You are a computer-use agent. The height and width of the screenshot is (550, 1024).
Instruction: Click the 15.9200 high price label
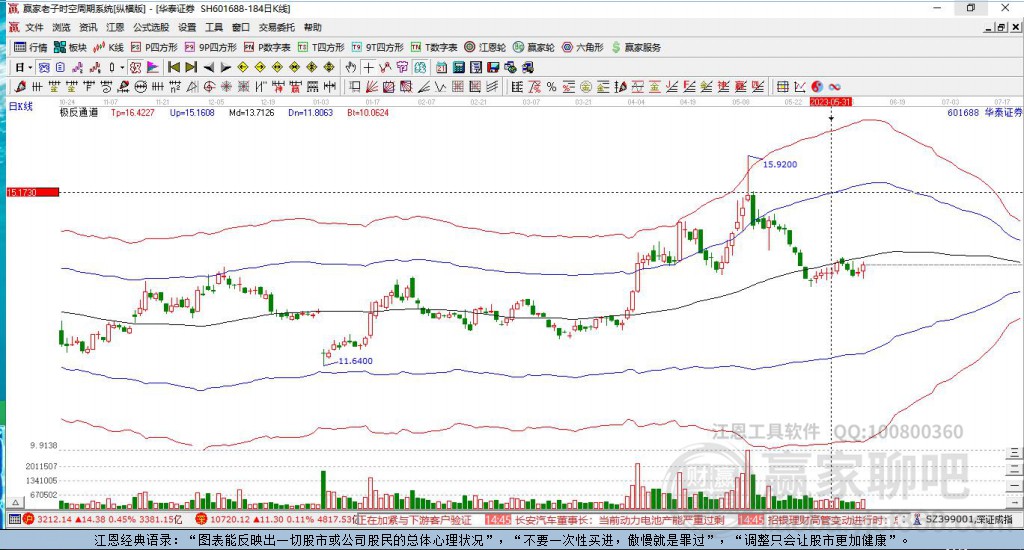780,164
